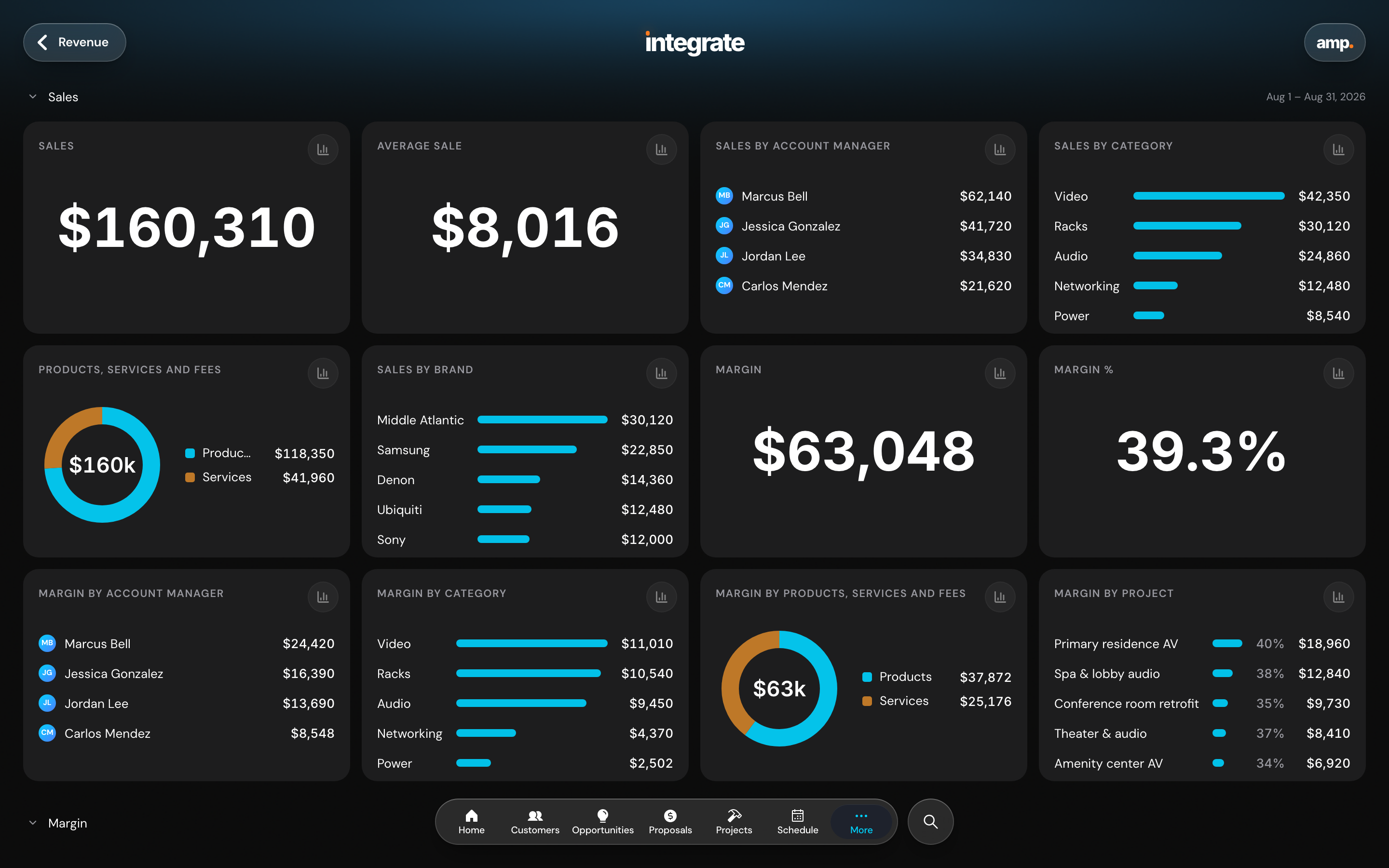Open chart icon on Sales by Category card
Image resolution: width=1389 pixels, height=868 pixels.
coord(1338,150)
